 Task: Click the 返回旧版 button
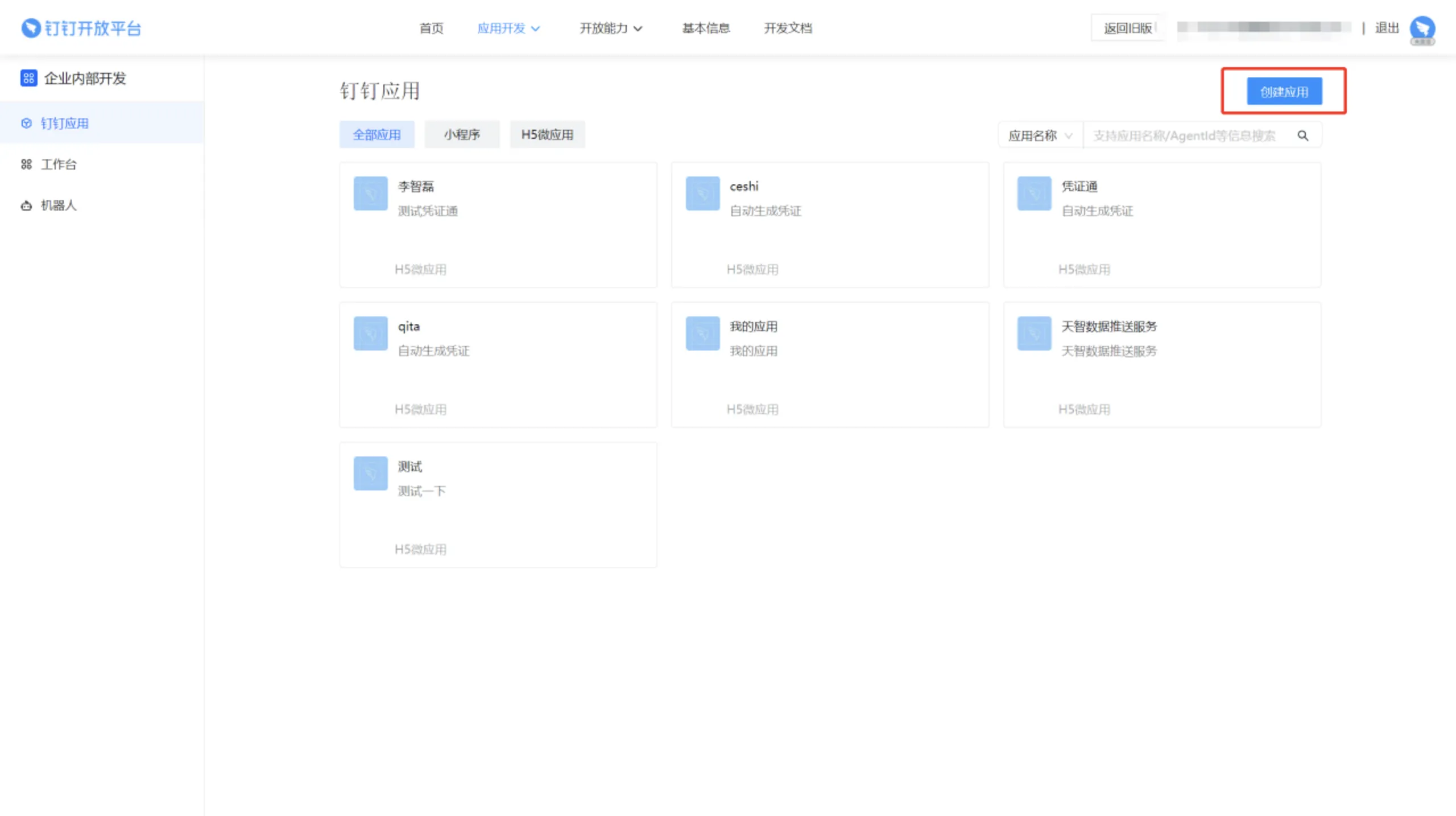tap(1127, 28)
